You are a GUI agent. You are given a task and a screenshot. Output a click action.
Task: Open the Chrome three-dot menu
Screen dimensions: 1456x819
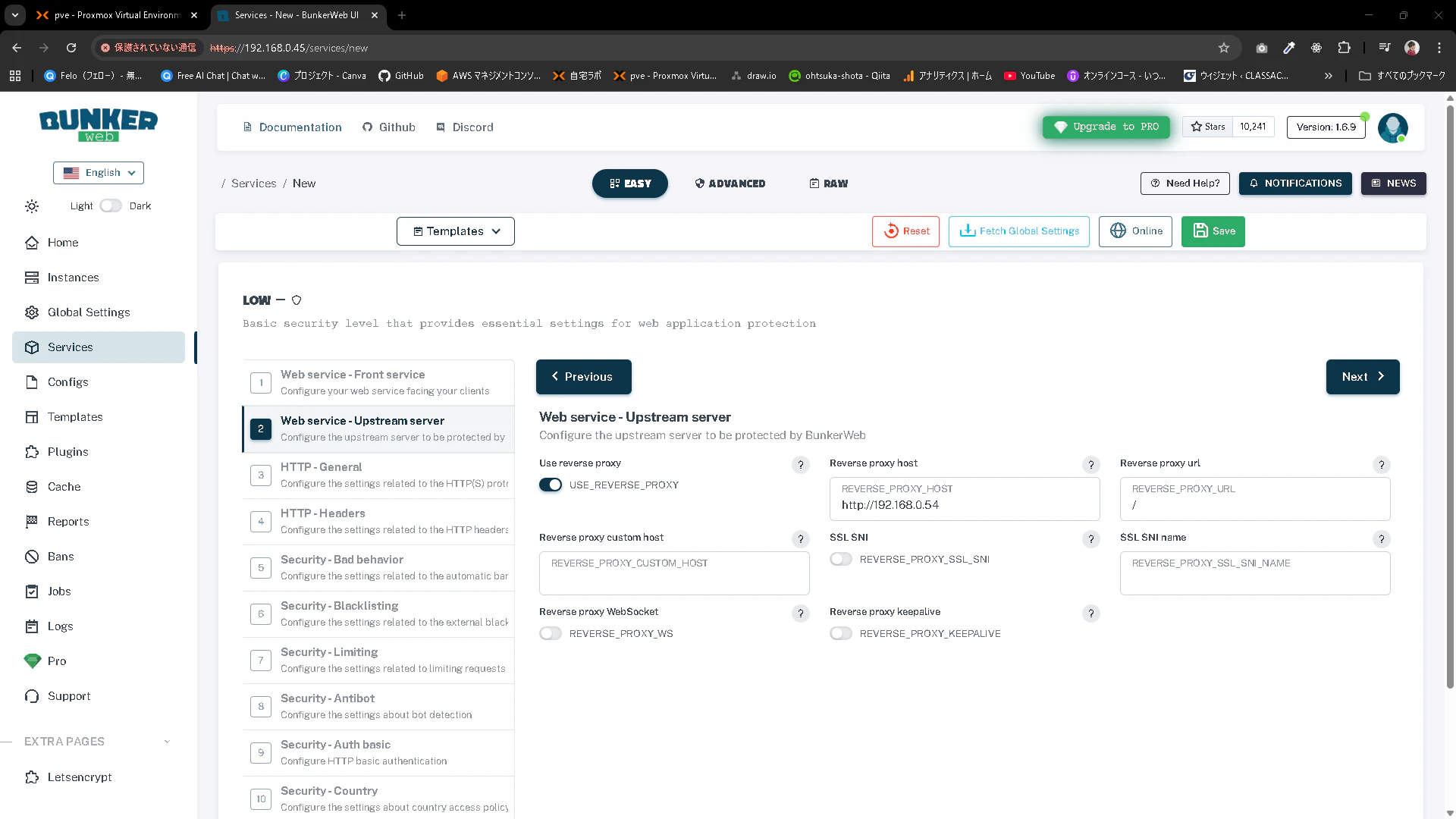1439,48
